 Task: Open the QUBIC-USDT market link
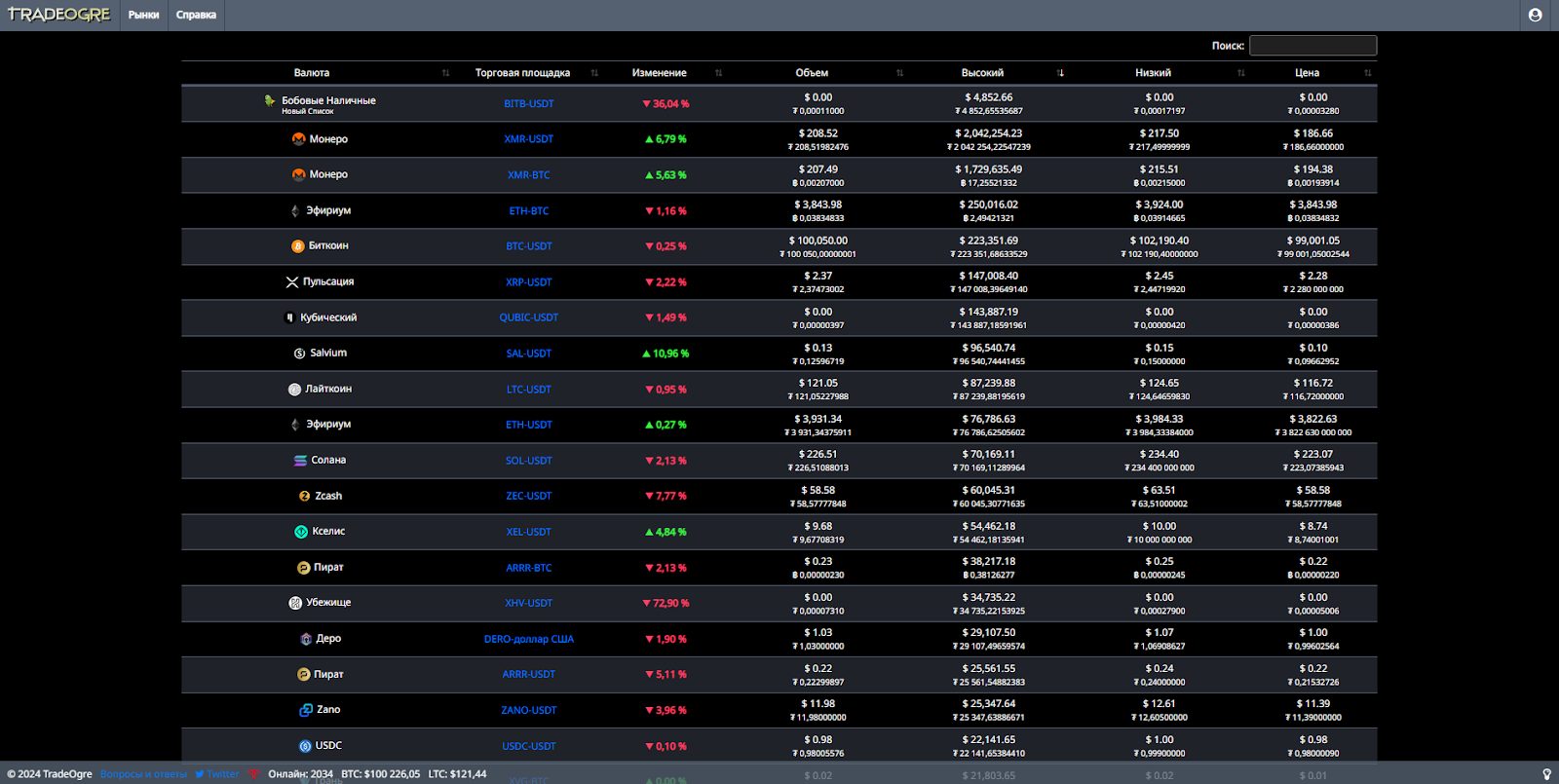529,317
